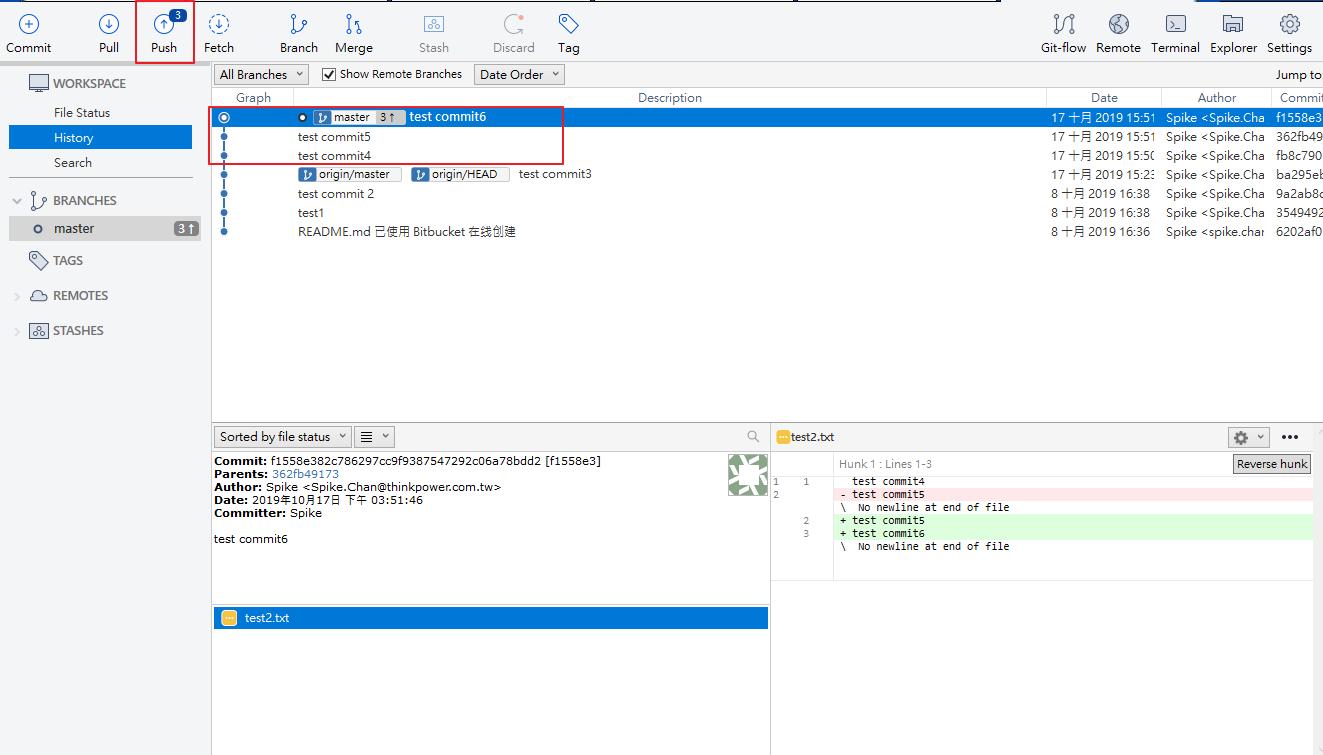Click Jump to at top right
1323x755 pixels.
1298,74
